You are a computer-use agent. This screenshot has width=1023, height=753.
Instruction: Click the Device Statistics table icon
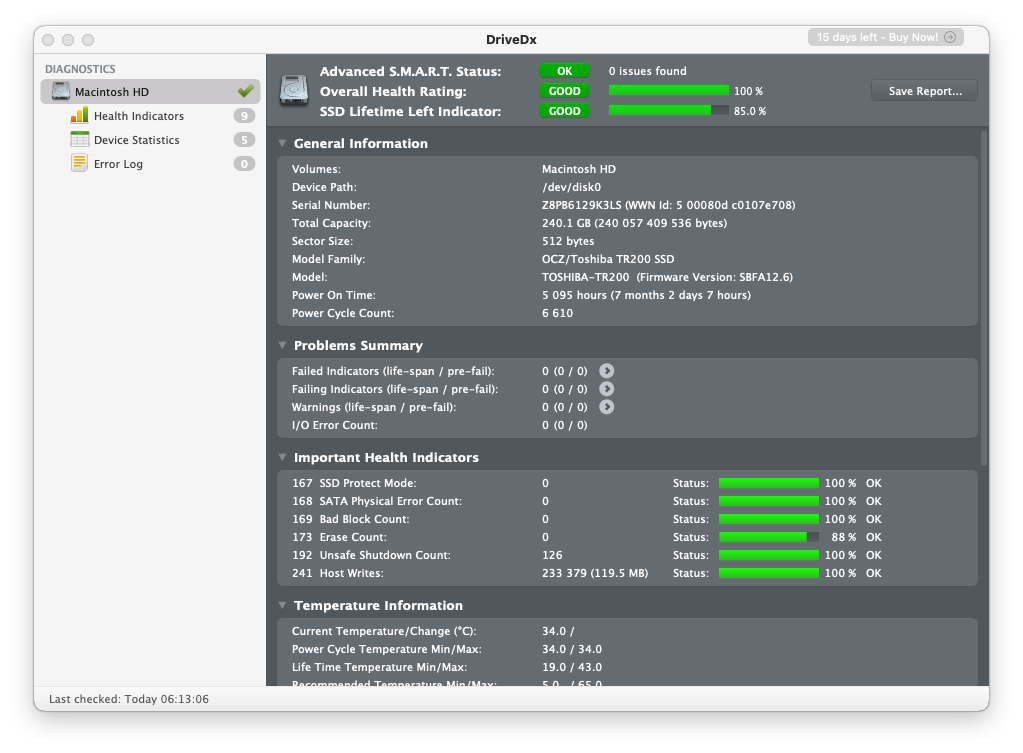(79, 140)
